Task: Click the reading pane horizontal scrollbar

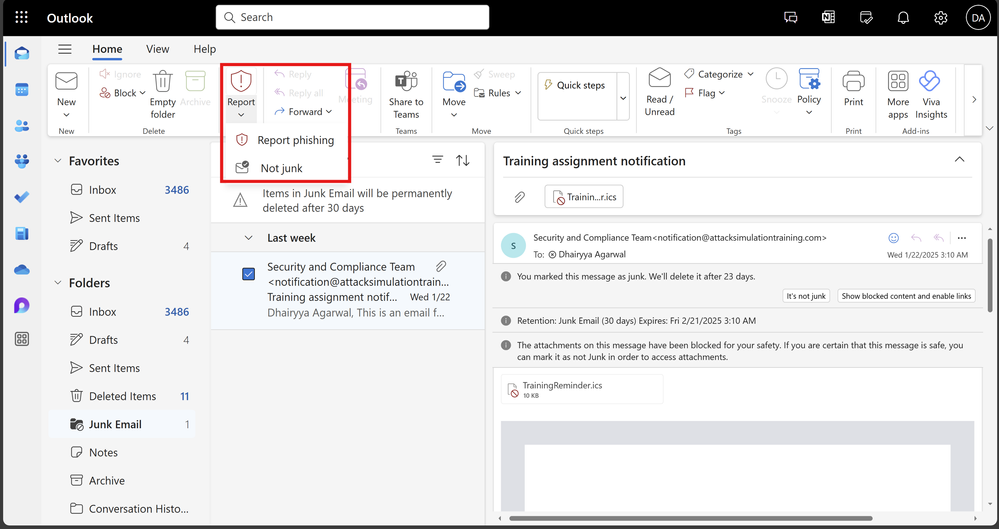Action: point(690,518)
